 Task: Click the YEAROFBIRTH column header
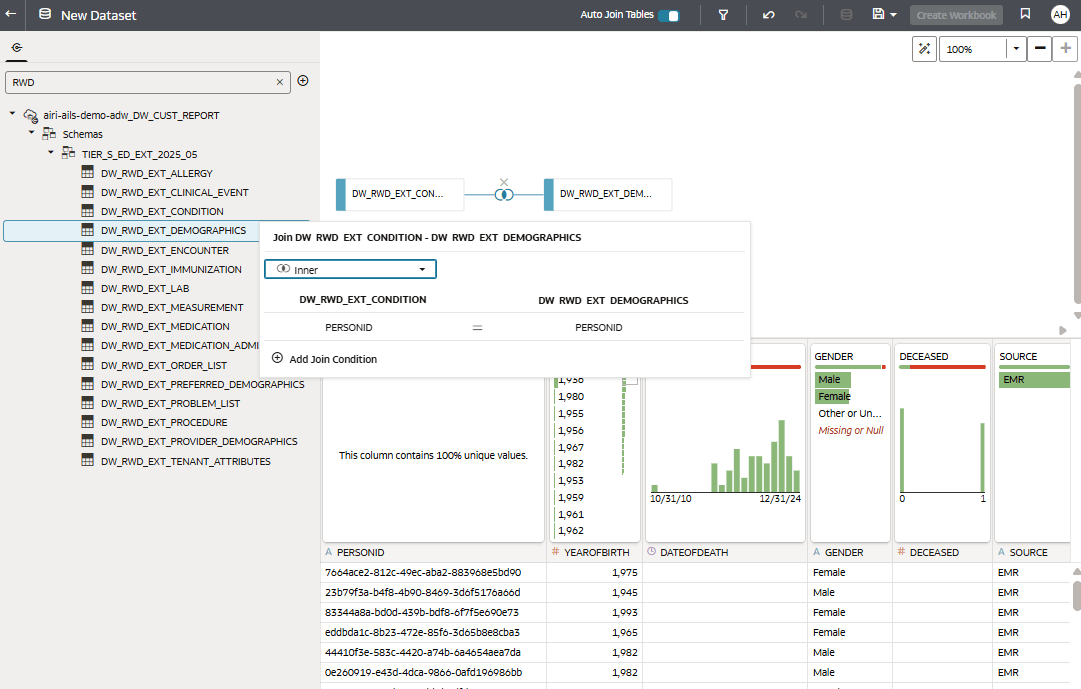click(595, 552)
